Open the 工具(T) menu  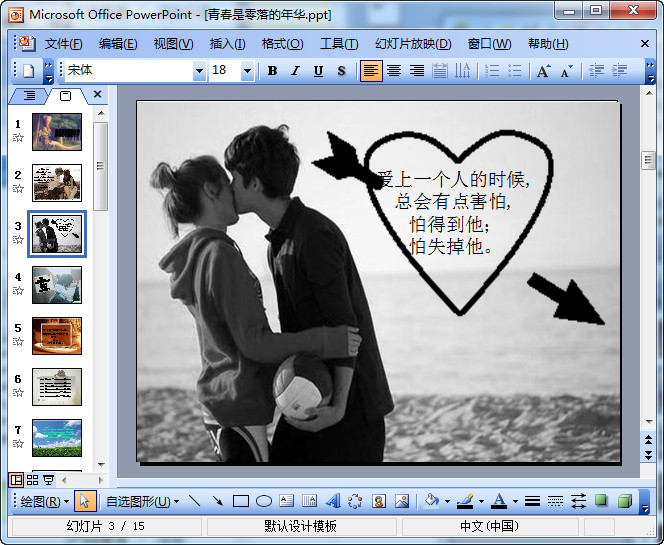[x=339, y=44]
